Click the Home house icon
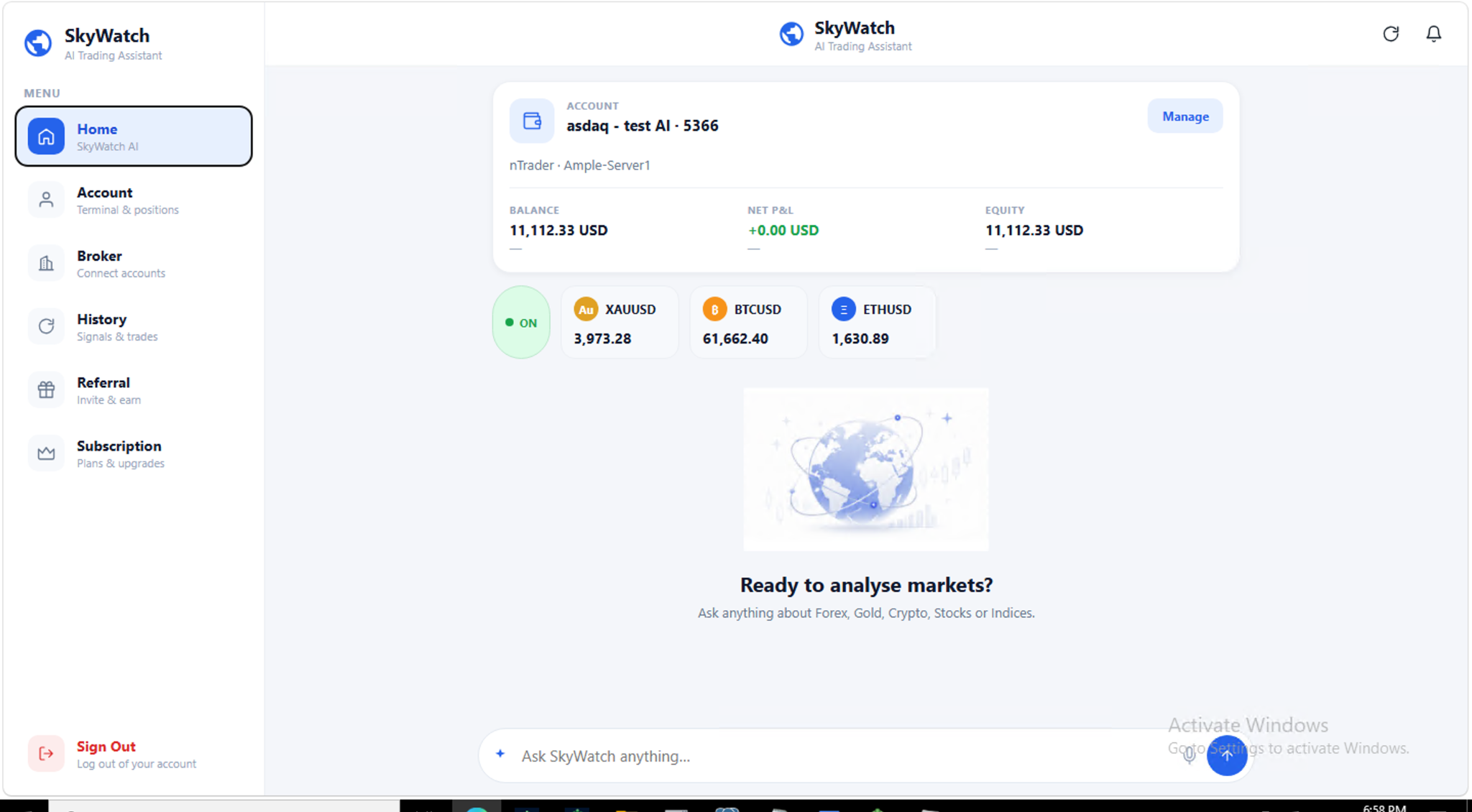 coord(46,136)
